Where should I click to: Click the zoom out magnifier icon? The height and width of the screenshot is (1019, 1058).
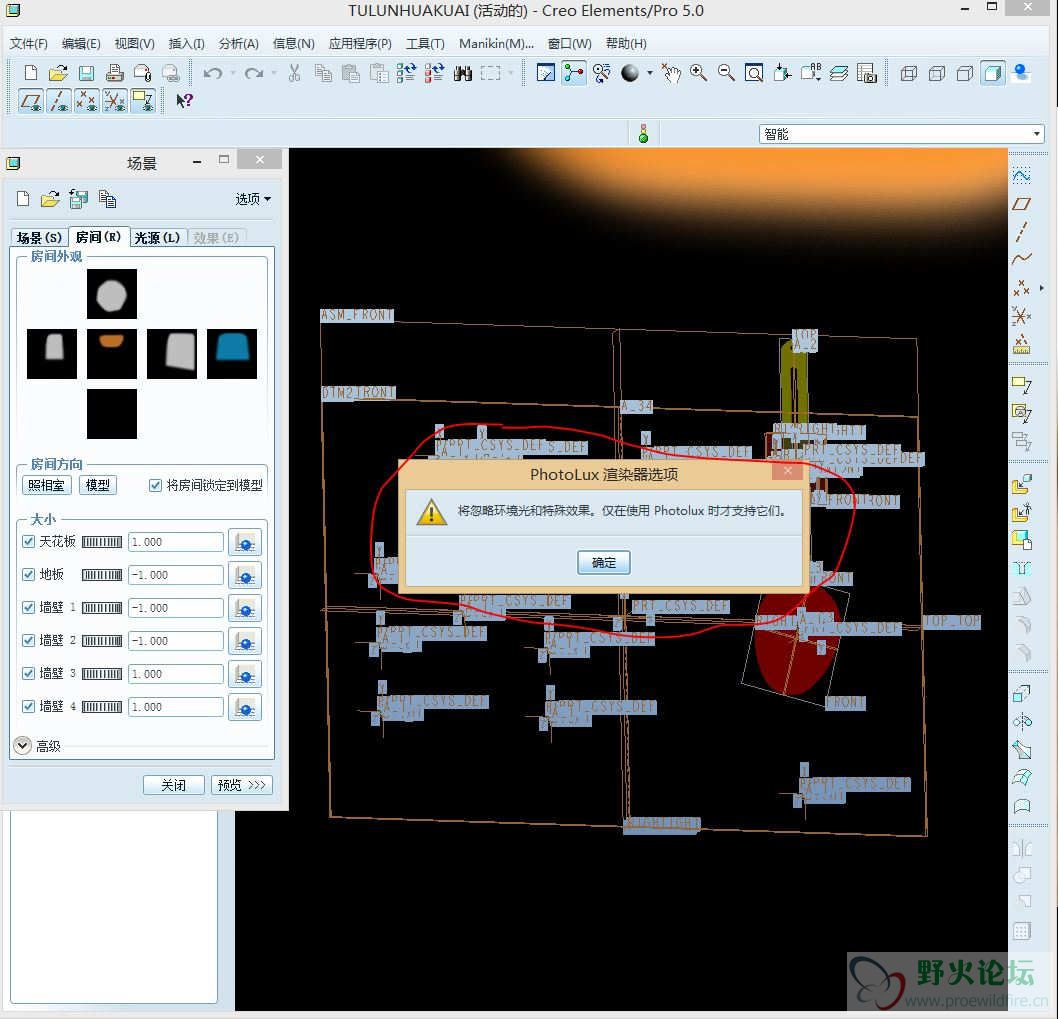click(x=726, y=73)
